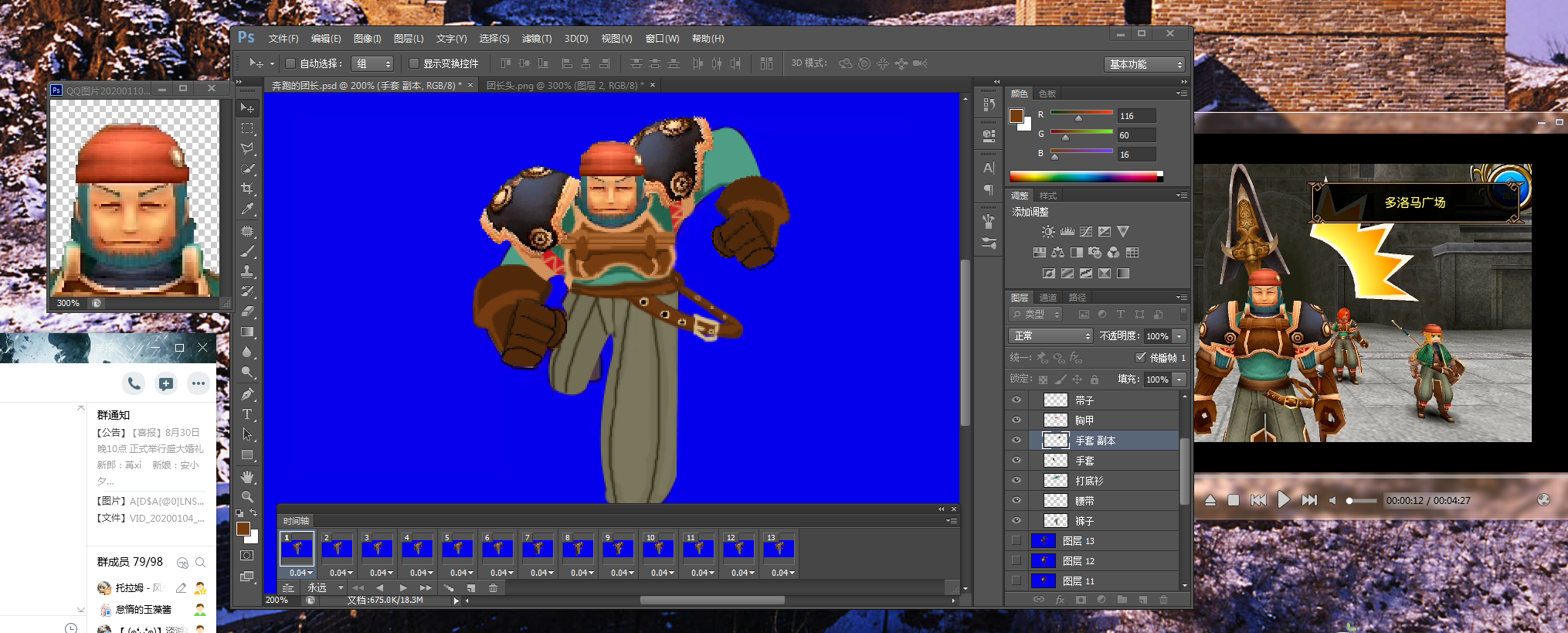Image resolution: width=1568 pixels, height=633 pixels.
Task: Select the Hand tool
Action: coord(247,476)
